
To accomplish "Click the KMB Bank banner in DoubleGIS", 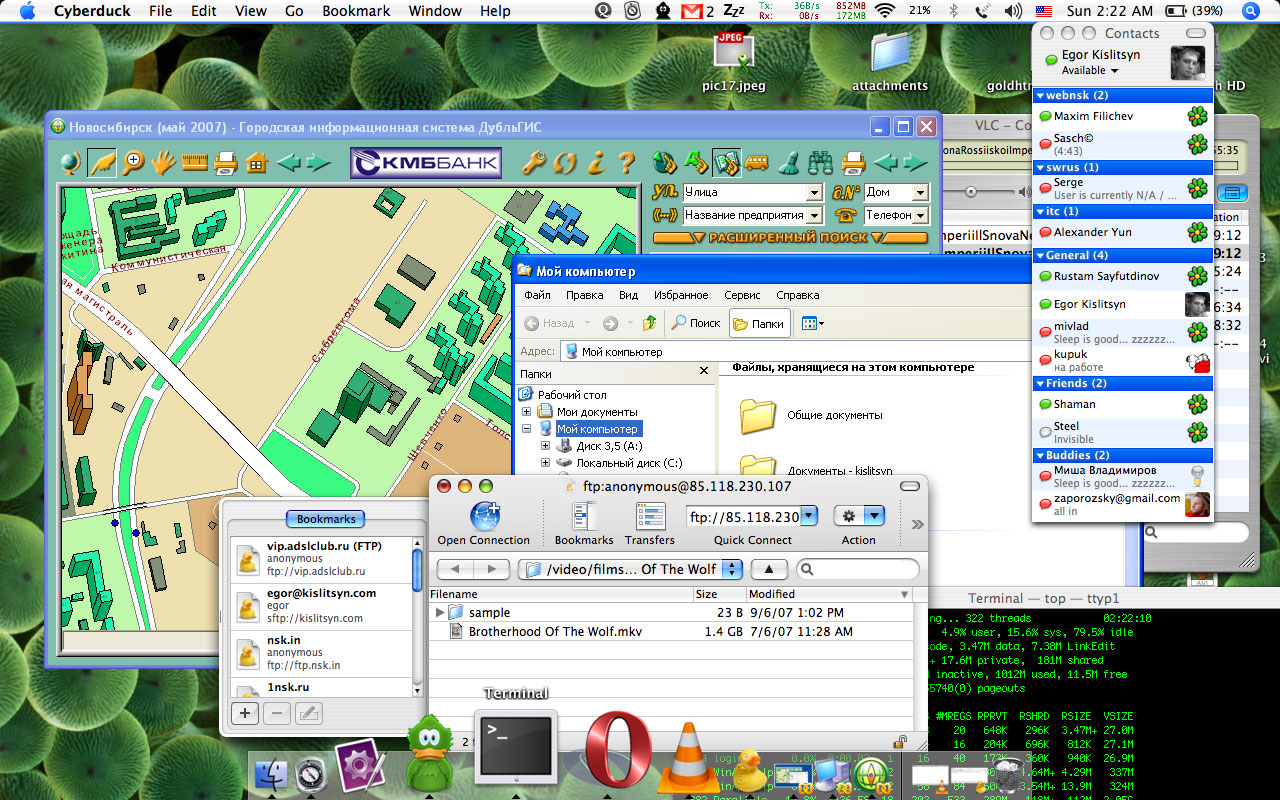I will (426, 163).
